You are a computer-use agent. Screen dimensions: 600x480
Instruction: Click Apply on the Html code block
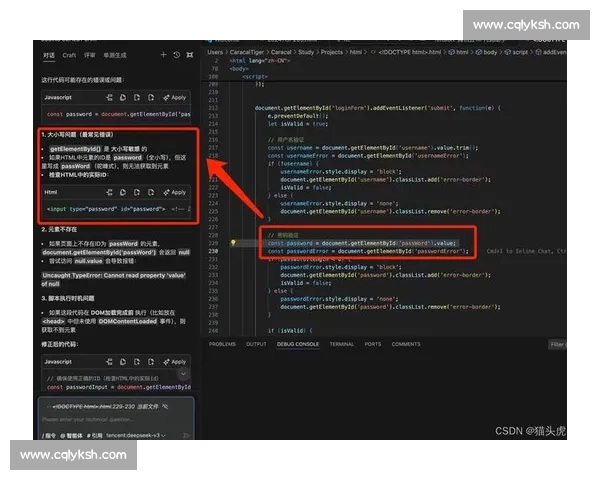click(176, 192)
